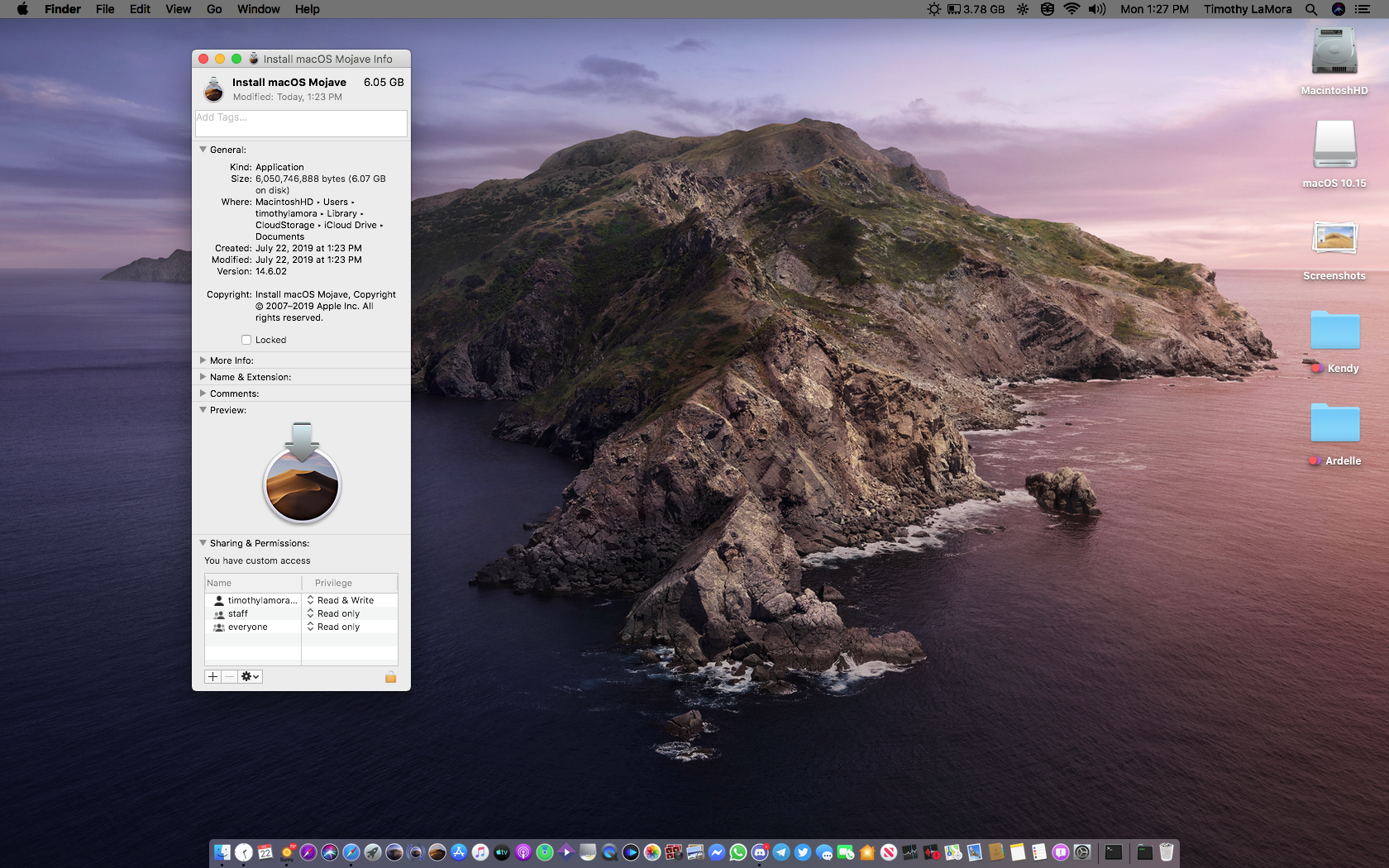Open Twitter in the Dock

coord(803,852)
